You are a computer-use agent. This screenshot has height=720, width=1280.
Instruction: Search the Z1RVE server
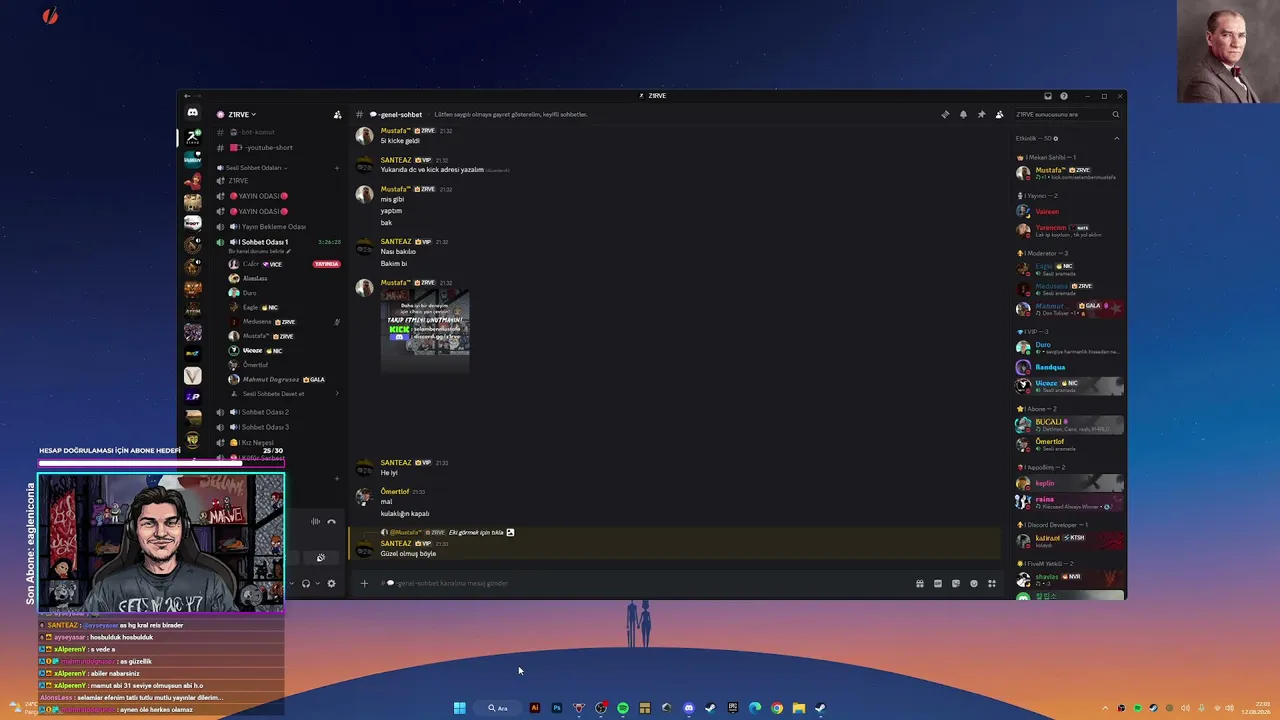(x=1067, y=114)
